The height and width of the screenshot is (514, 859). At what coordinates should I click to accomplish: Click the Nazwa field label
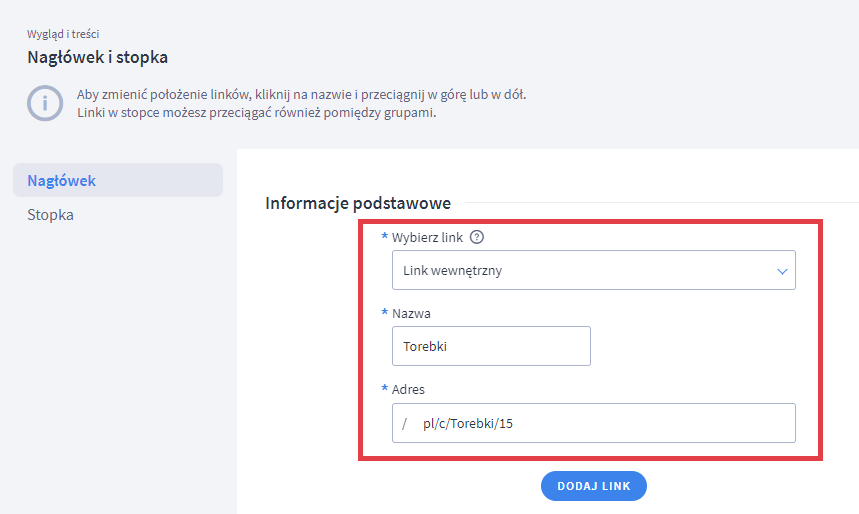[x=411, y=313]
